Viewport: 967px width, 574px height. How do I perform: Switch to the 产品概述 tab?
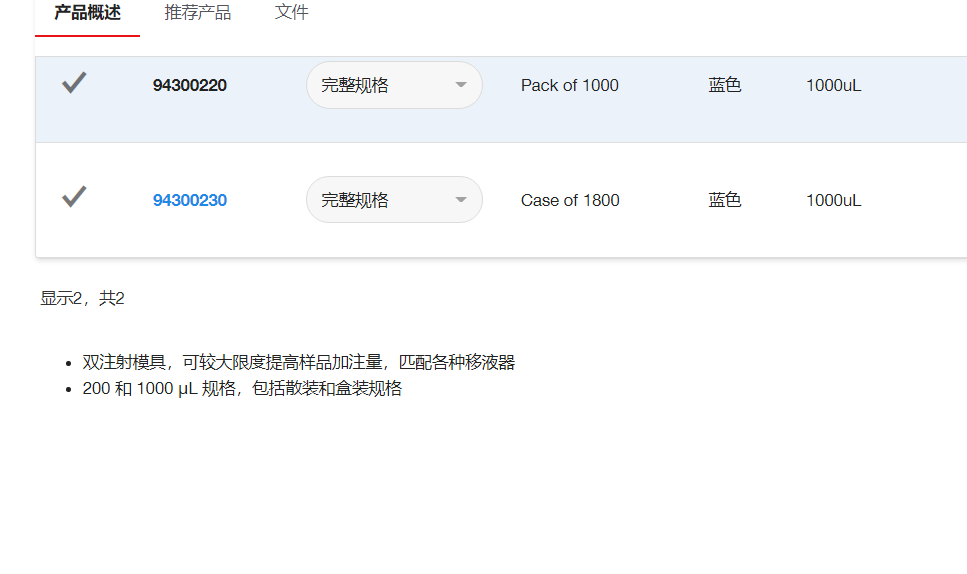87,13
